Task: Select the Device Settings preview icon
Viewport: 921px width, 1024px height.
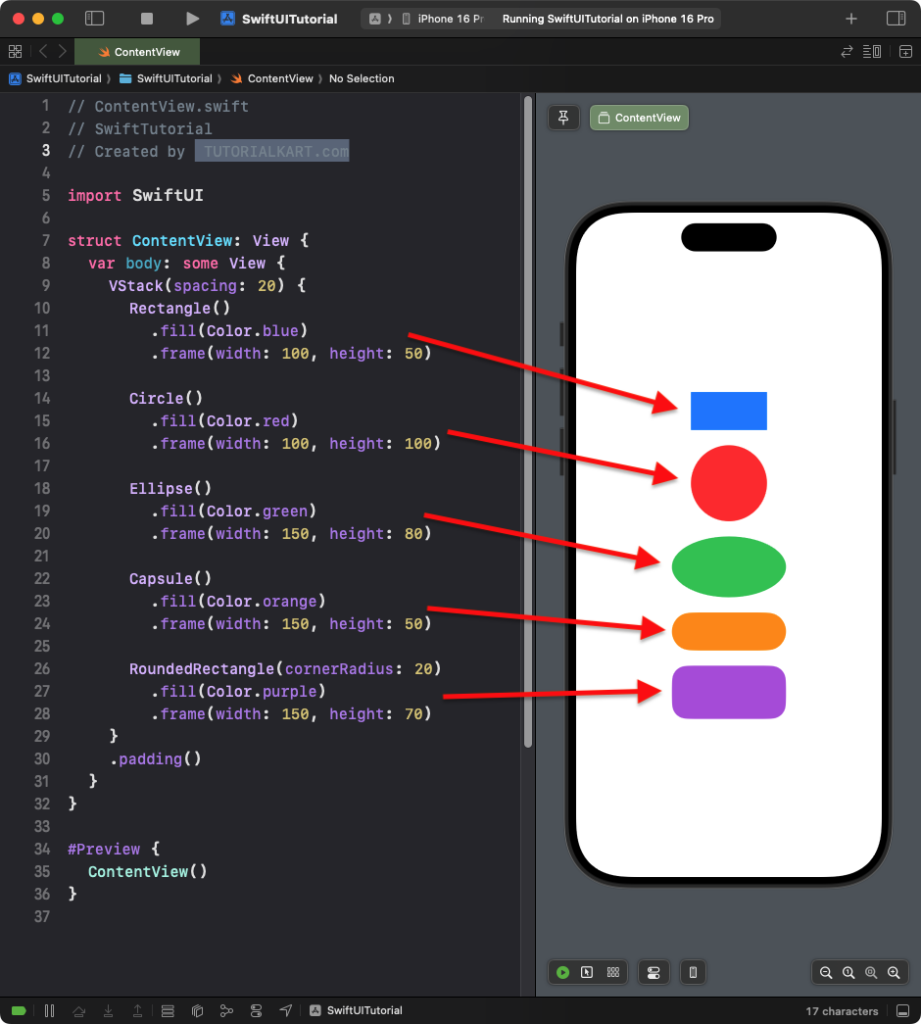Action: click(x=654, y=972)
